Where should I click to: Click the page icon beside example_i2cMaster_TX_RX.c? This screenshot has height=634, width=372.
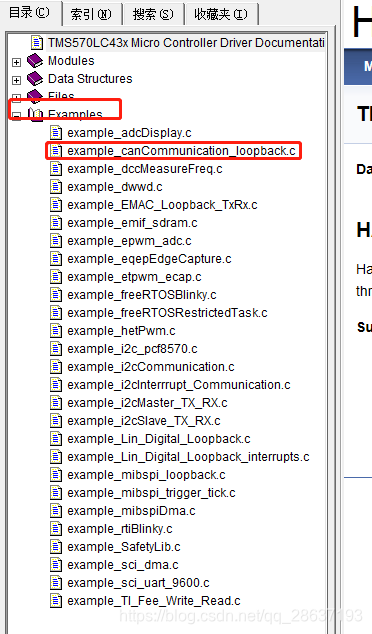pyautogui.click(x=56, y=403)
